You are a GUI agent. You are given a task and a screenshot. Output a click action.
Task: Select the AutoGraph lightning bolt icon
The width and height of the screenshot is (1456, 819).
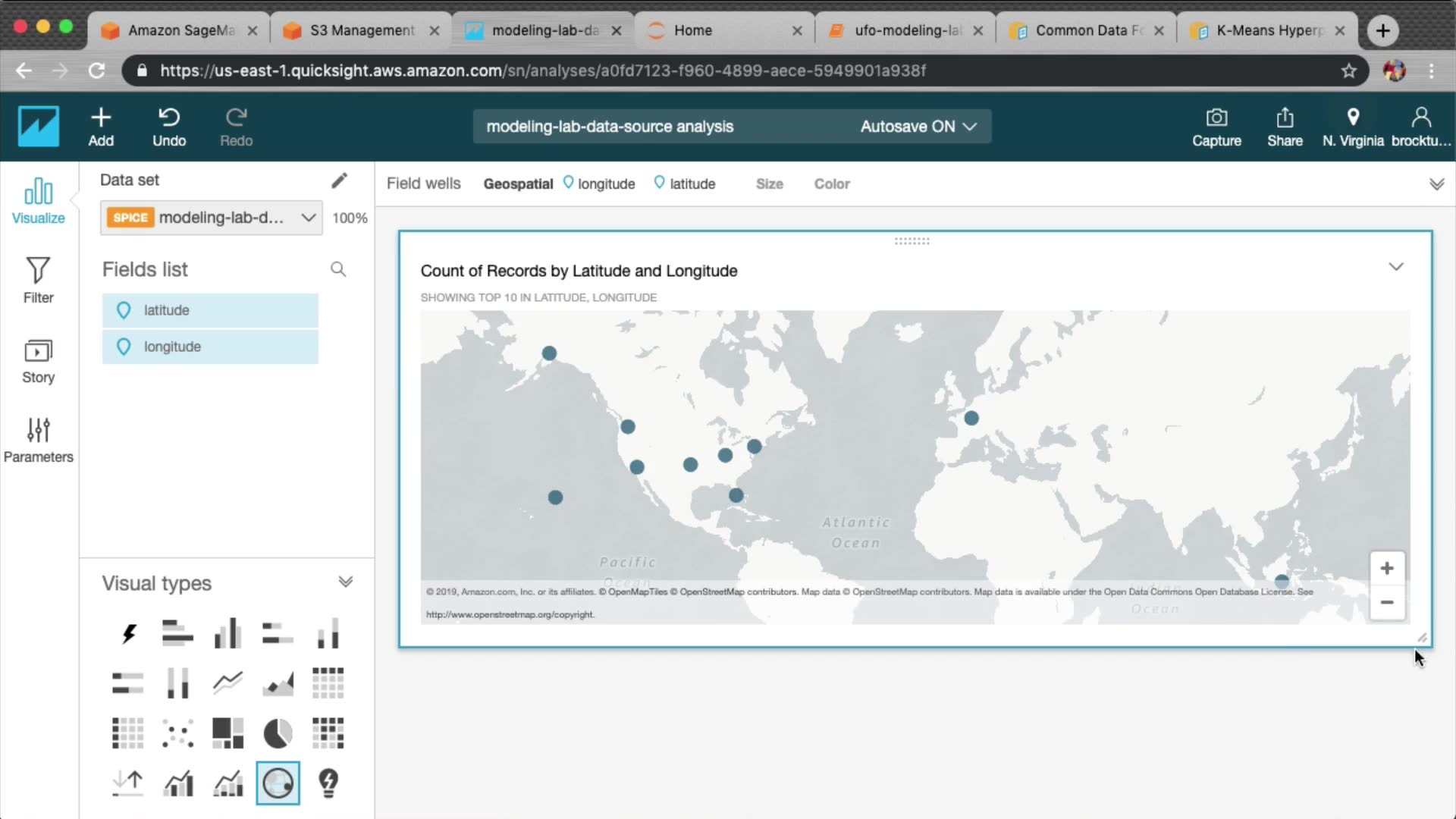pos(128,633)
